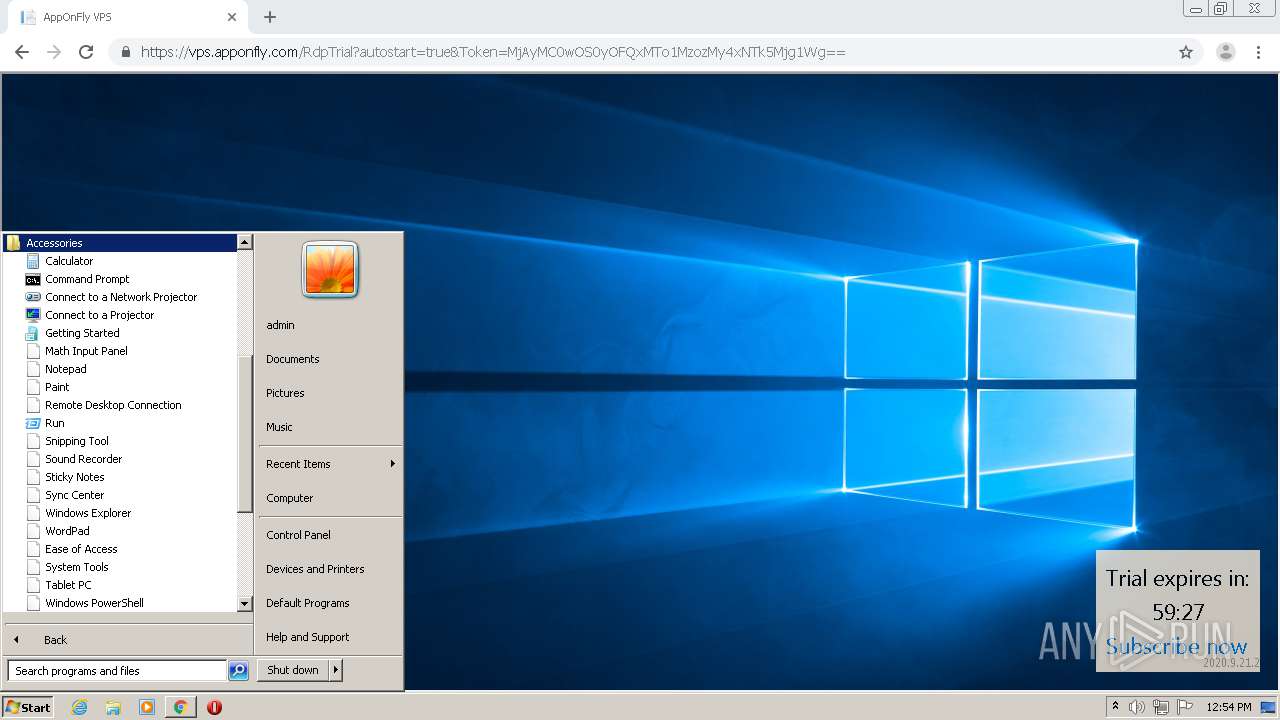Click the Subscribe now link
The width and height of the screenshot is (1280, 720).
(1176, 647)
